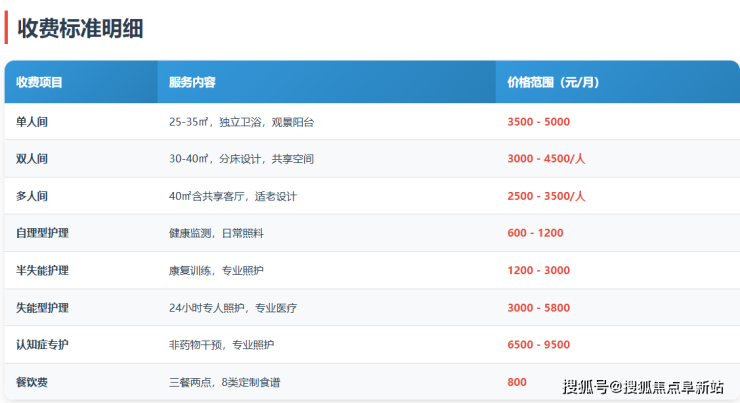Select the 收费项目 column header
This screenshot has width=740, height=403.
point(40,82)
